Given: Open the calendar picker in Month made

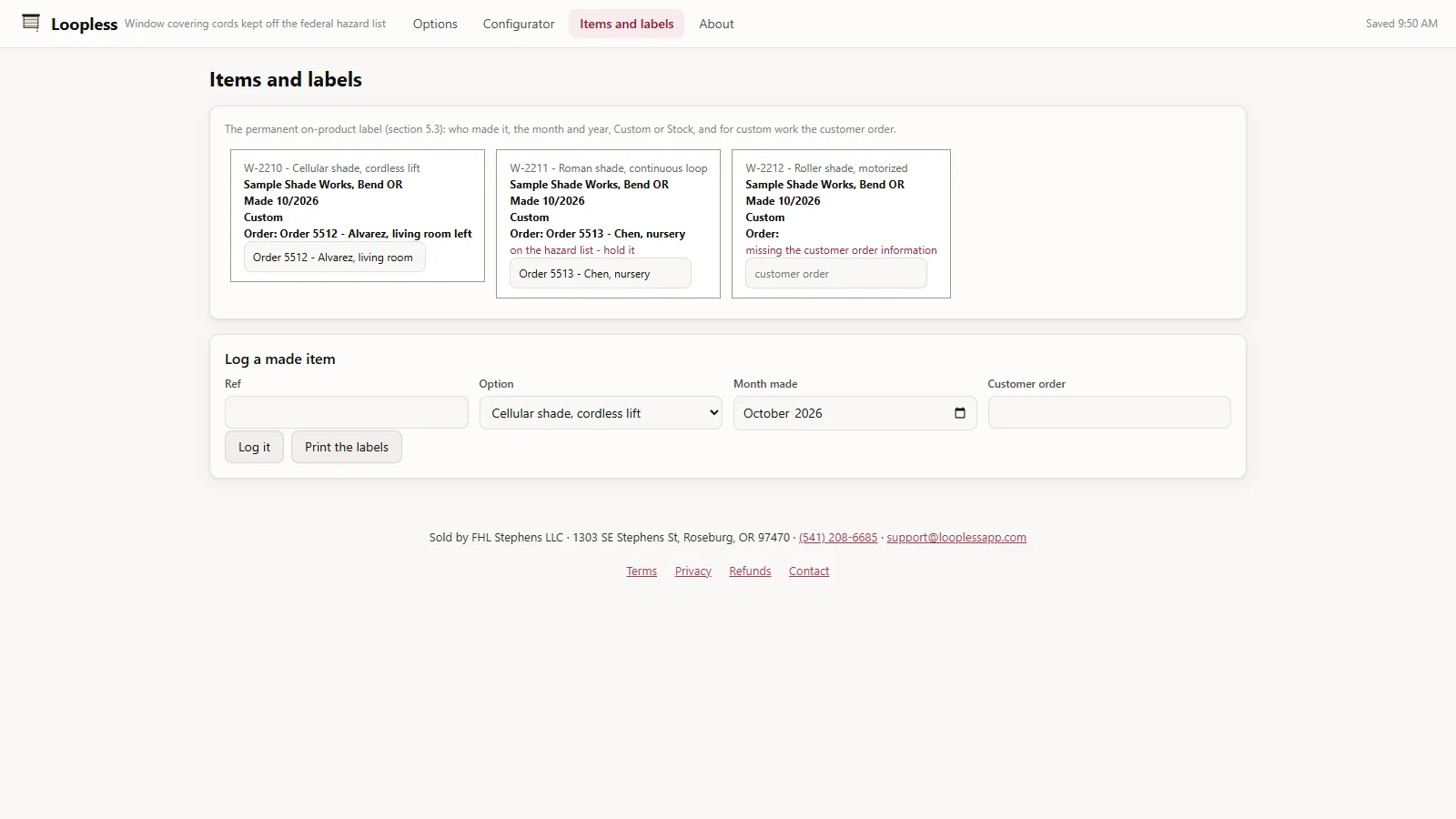Looking at the screenshot, I should tap(959, 413).
